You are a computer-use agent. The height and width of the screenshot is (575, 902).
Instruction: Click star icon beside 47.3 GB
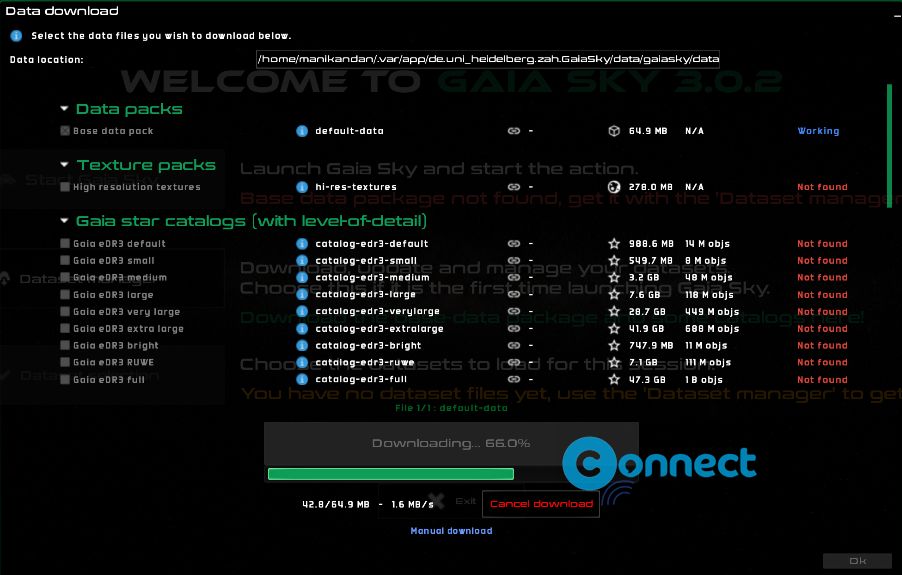614,380
